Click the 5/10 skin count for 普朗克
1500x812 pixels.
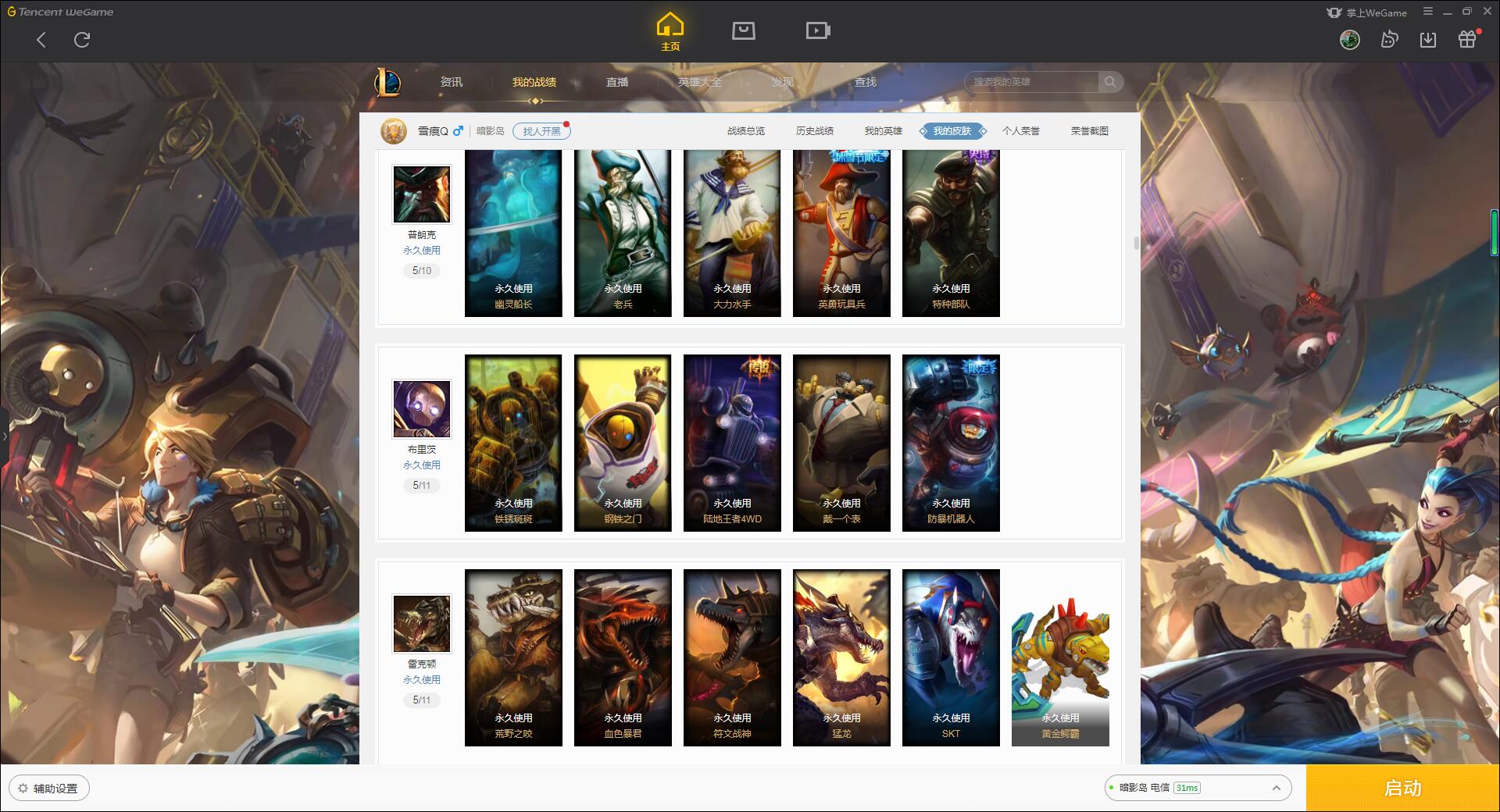(422, 271)
